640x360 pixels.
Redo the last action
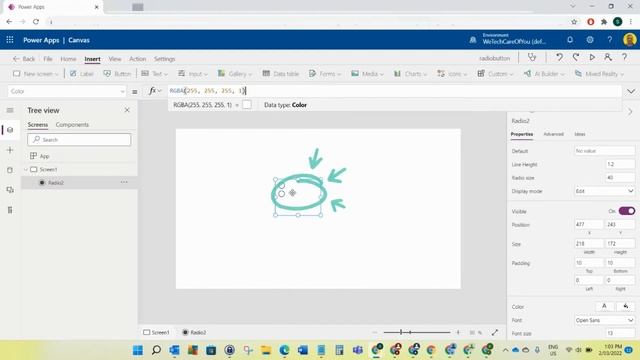(576, 58)
